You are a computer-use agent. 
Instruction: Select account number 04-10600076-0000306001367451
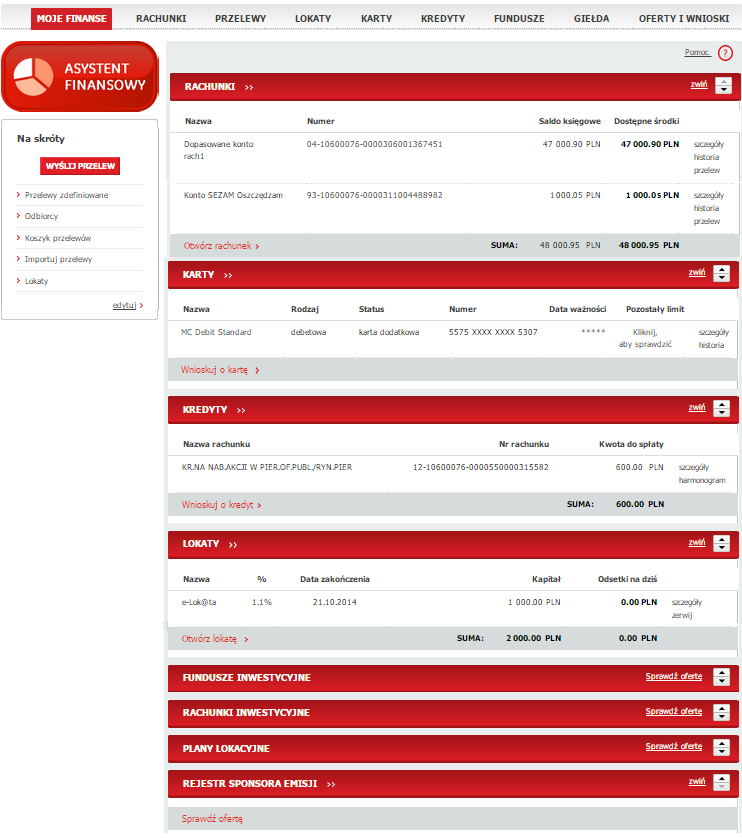[x=374, y=144]
